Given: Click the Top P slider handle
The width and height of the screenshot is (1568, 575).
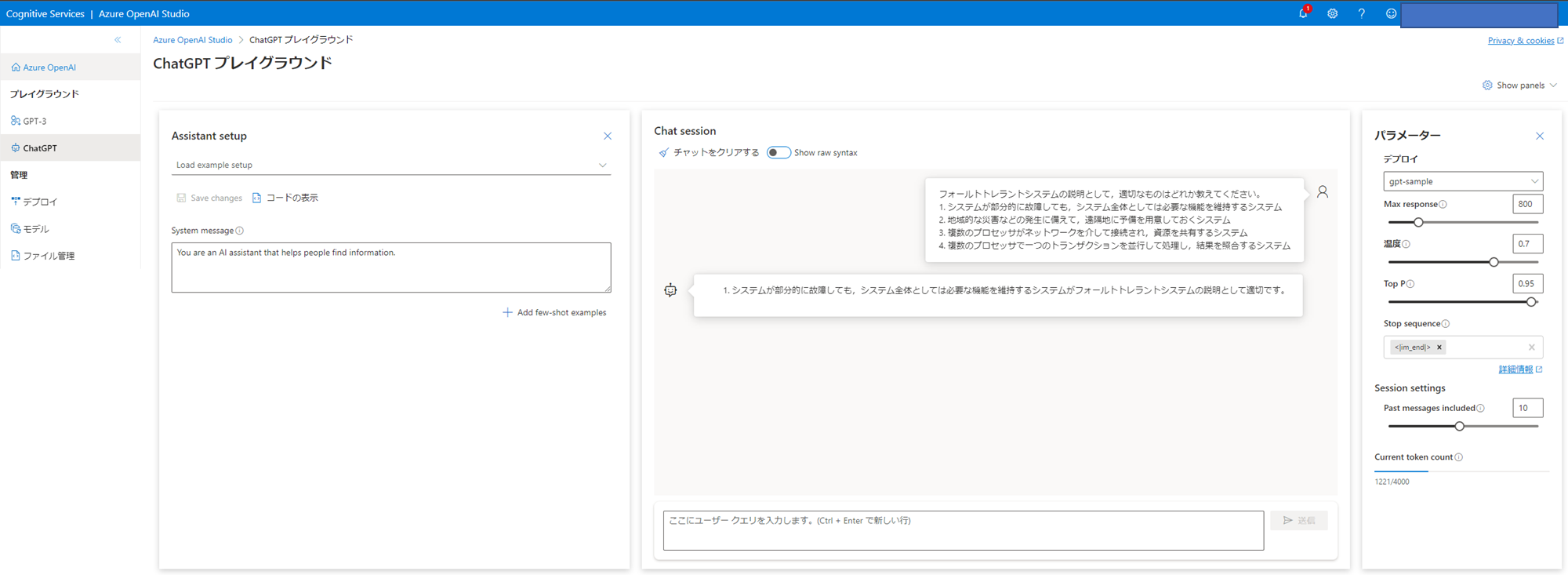Looking at the screenshot, I should (1531, 302).
